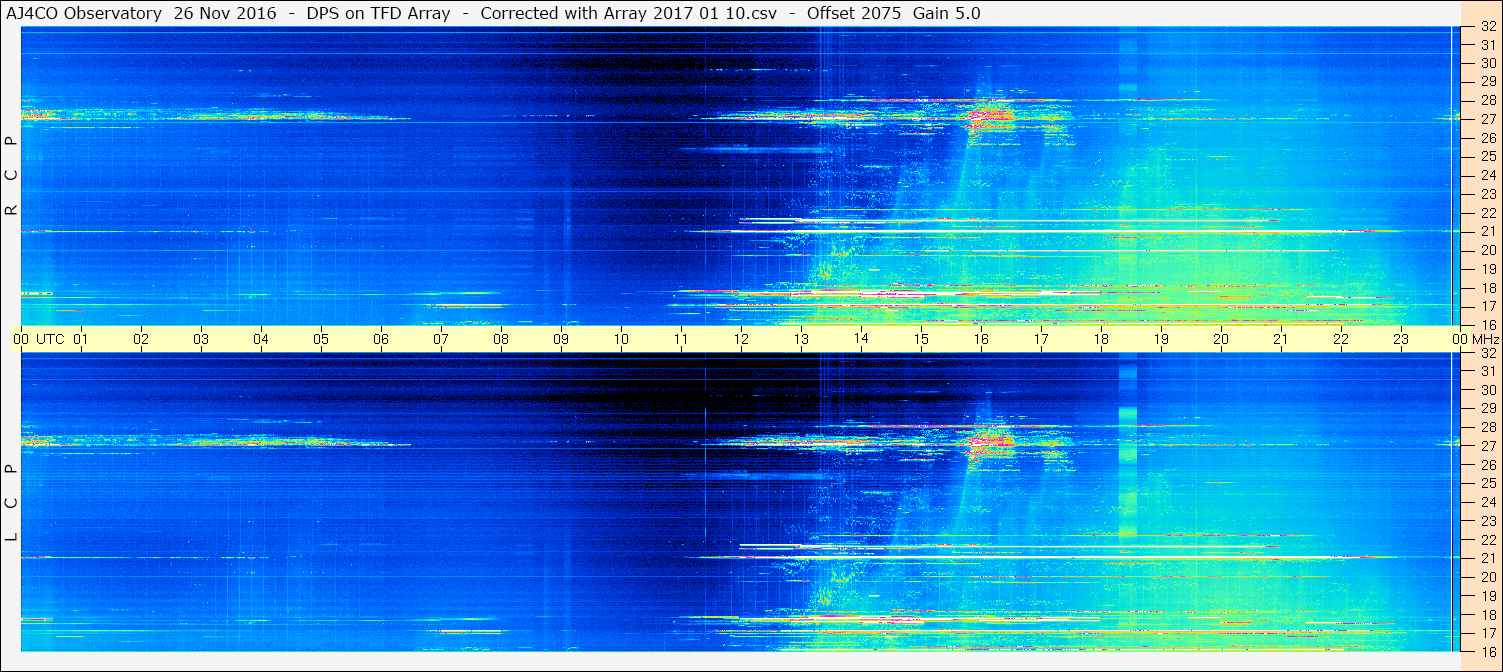Select the 23 hour marker on time axis
The height and width of the screenshot is (672, 1503).
click(1401, 339)
